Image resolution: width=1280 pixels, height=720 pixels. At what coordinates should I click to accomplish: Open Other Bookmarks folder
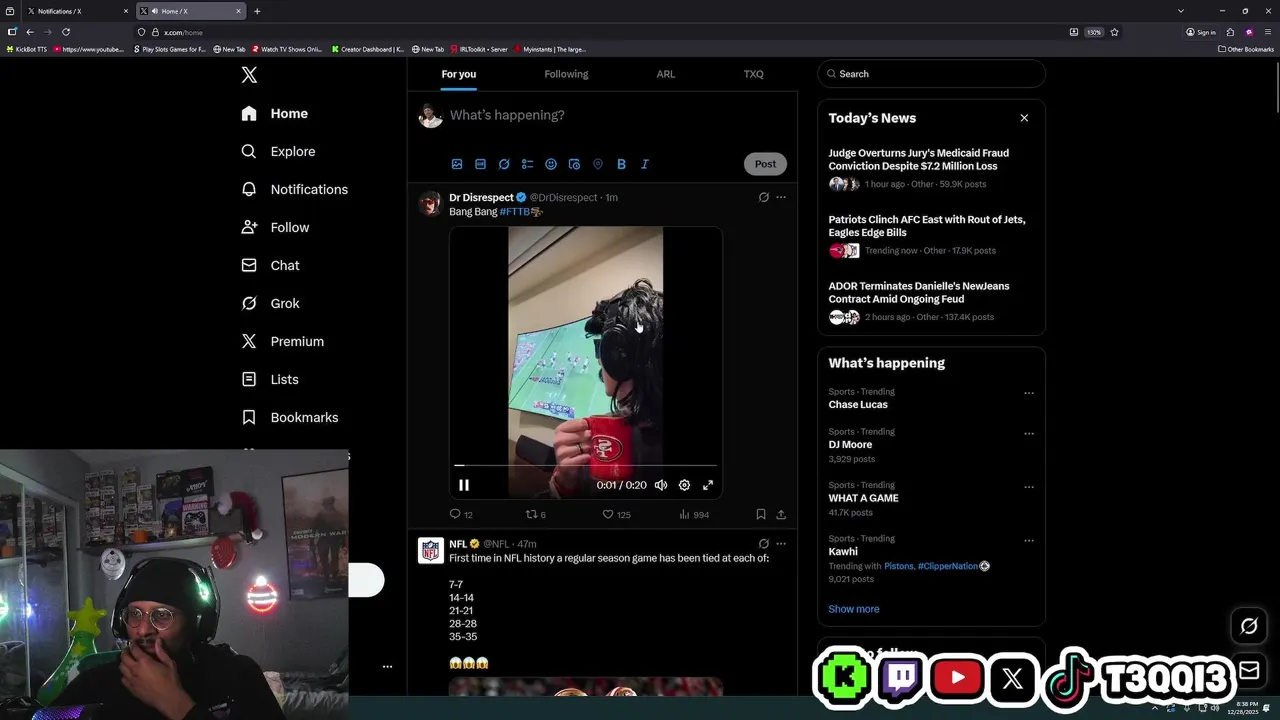tap(1245, 49)
